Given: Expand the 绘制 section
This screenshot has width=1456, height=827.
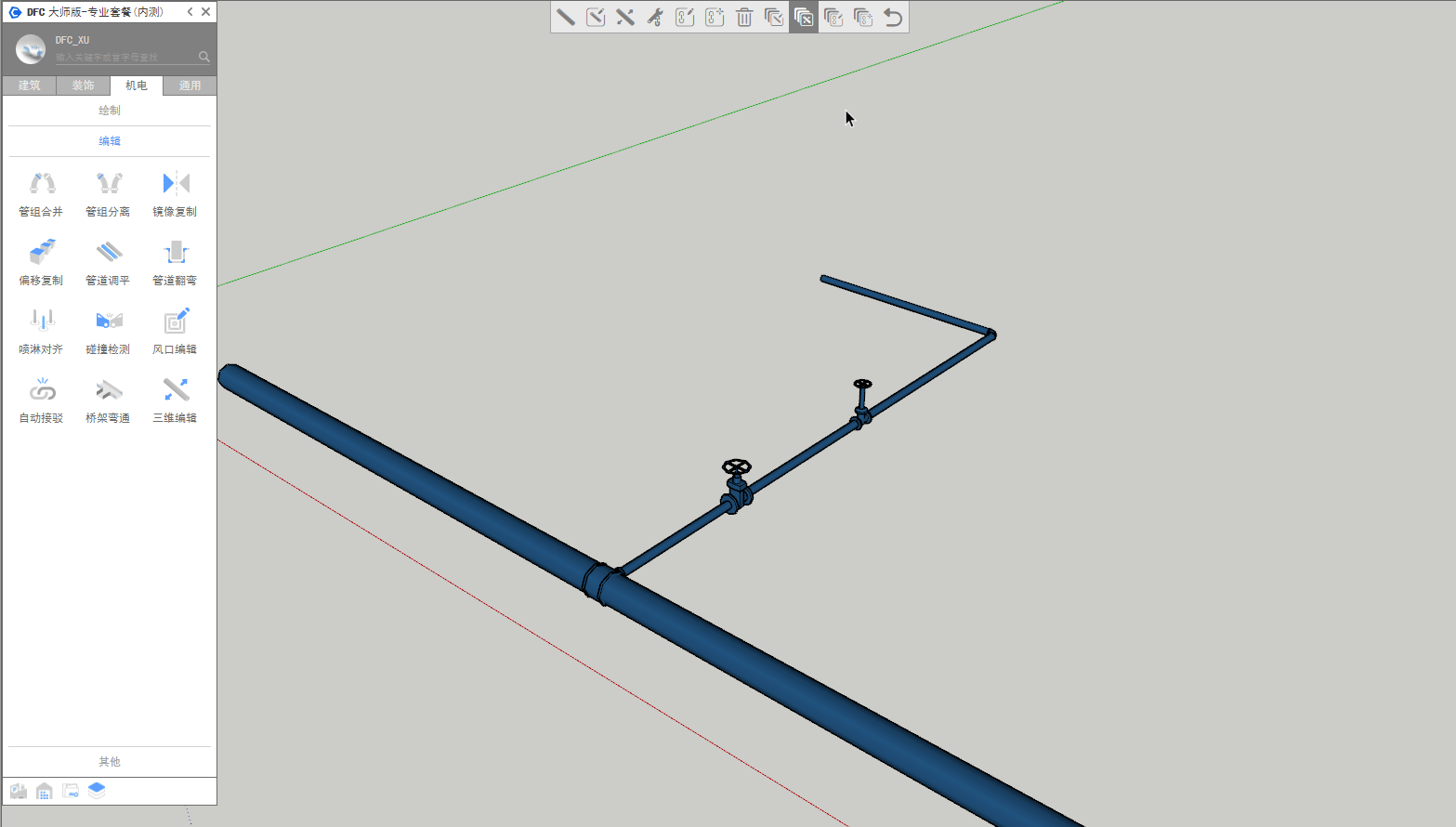Looking at the screenshot, I should [110, 111].
